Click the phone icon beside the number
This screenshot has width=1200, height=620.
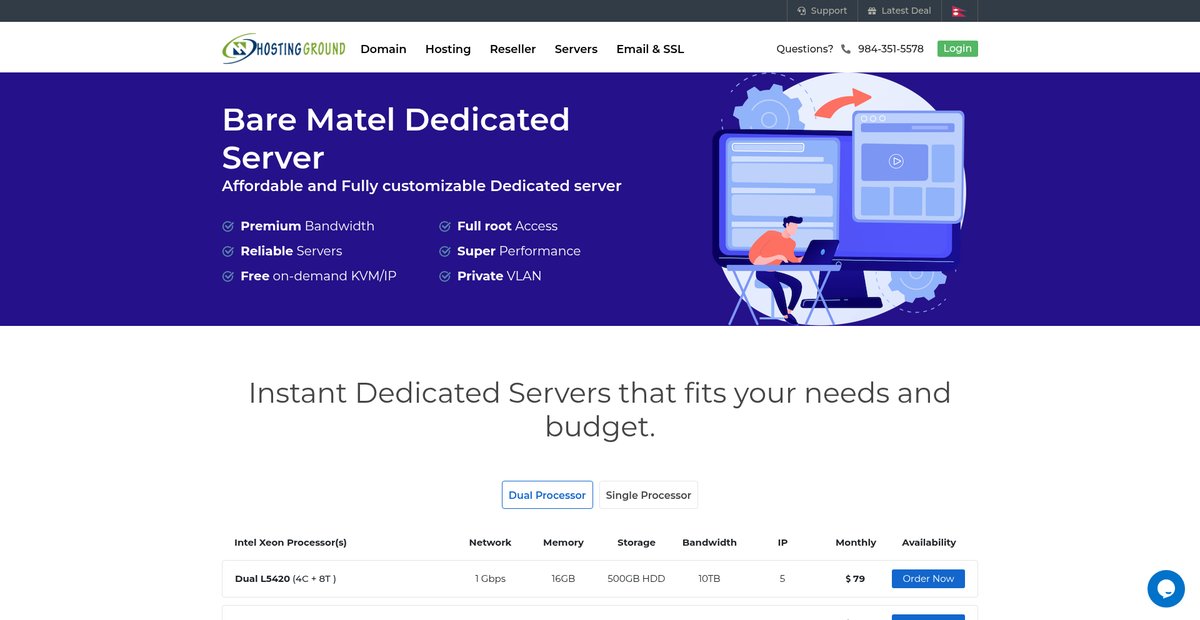click(846, 49)
